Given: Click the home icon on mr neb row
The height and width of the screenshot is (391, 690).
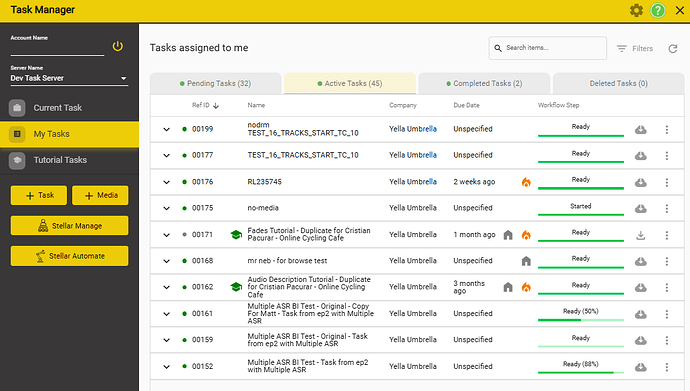Looking at the screenshot, I should pyautogui.click(x=526, y=261).
